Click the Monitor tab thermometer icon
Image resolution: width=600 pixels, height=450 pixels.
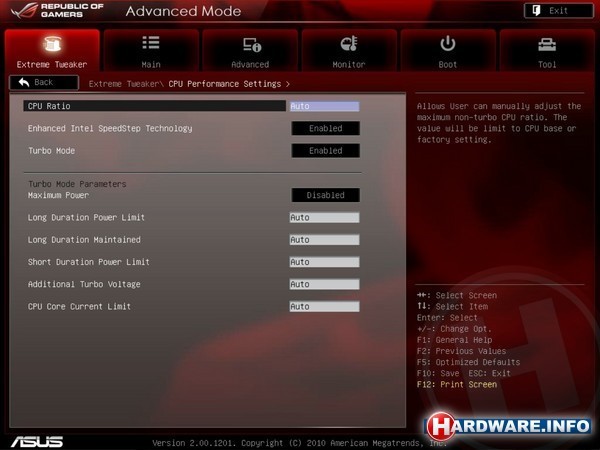(x=349, y=44)
